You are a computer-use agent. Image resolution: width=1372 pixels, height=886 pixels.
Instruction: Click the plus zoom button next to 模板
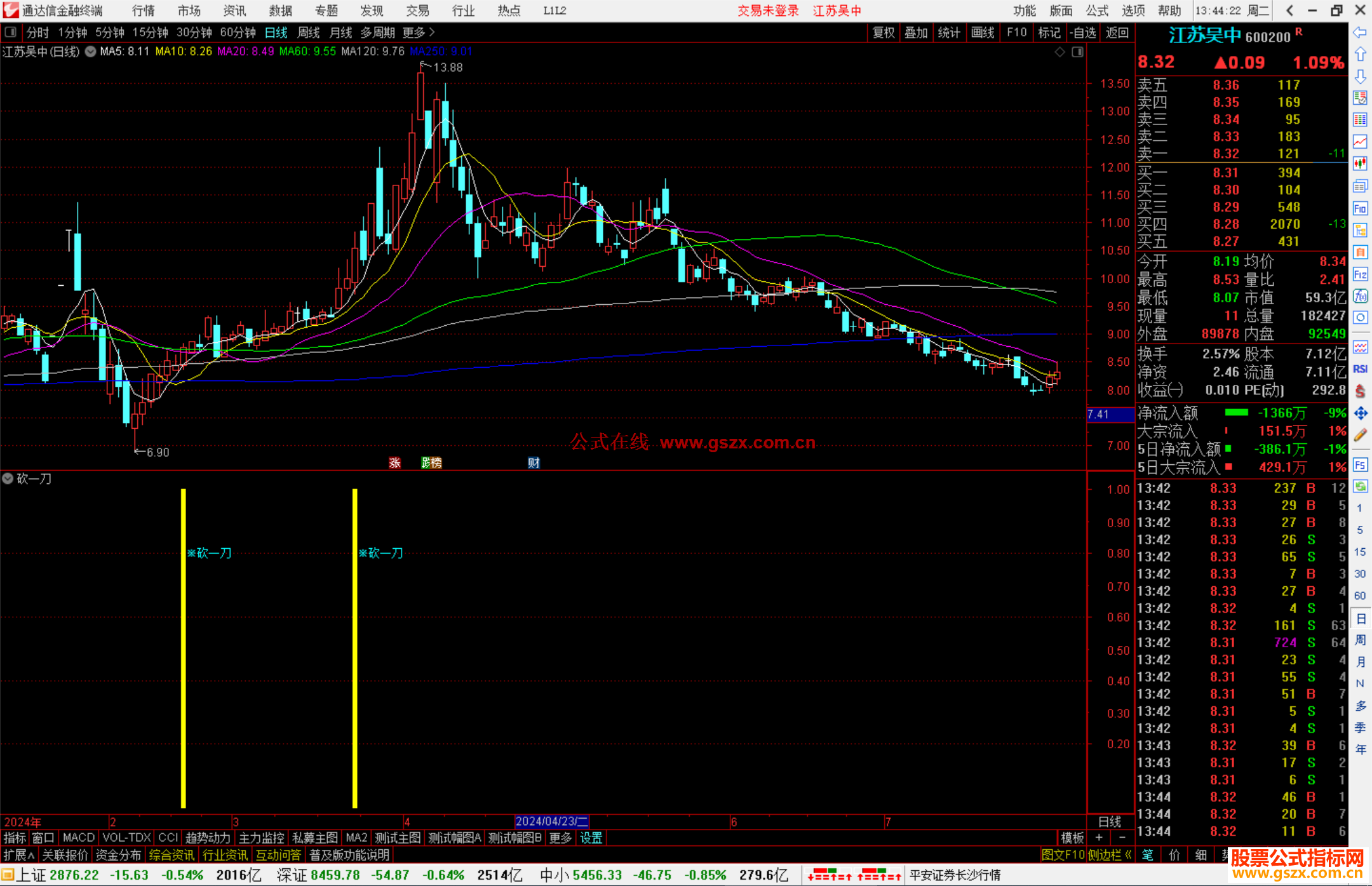[1099, 838]
